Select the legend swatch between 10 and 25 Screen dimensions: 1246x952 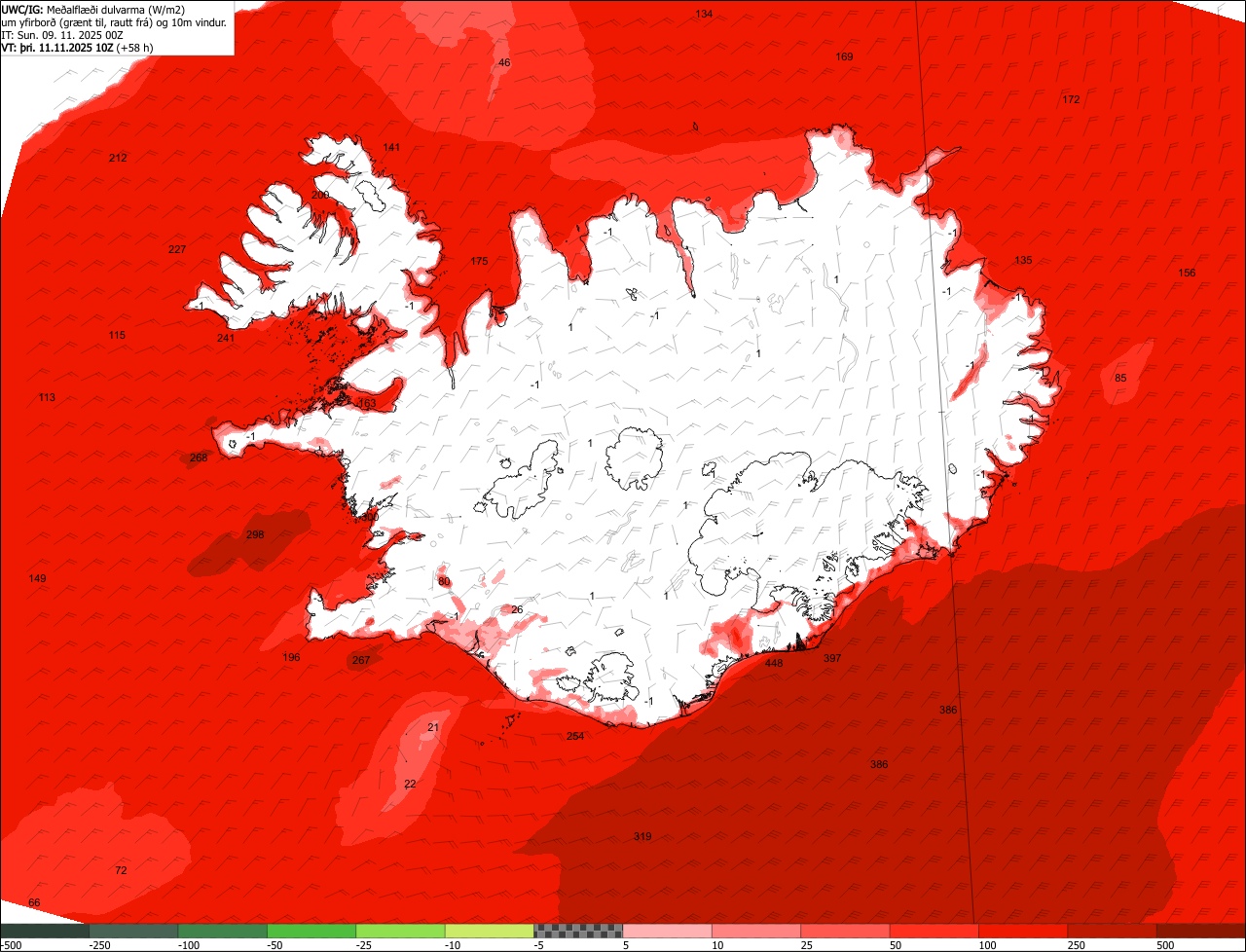tap(756, 931)
